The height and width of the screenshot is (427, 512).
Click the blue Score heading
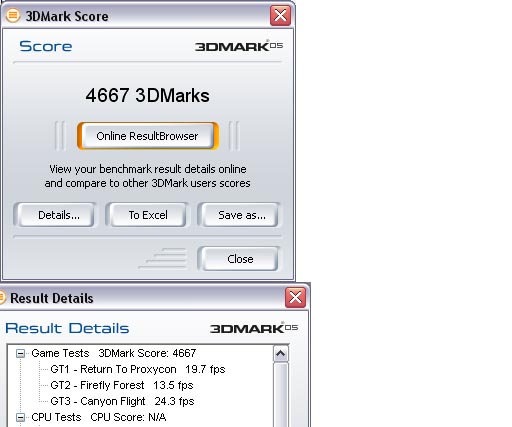tap(46, 46)
